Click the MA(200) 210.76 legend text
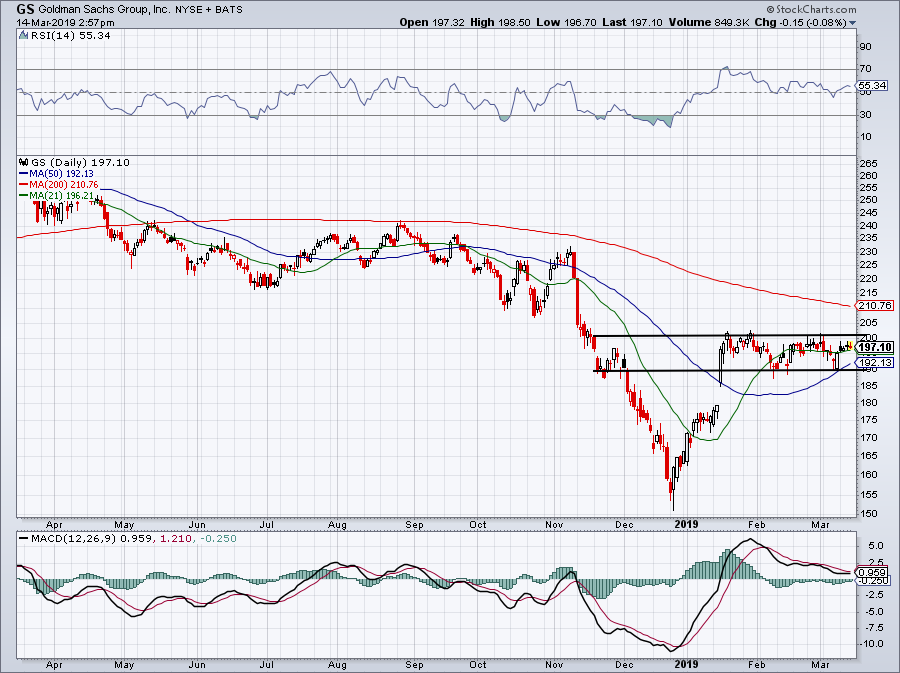 click(x=64, y=185)
